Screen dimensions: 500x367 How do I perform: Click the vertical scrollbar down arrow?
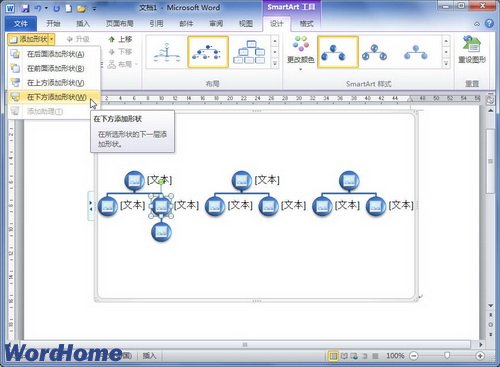click(x=490, y=305)
